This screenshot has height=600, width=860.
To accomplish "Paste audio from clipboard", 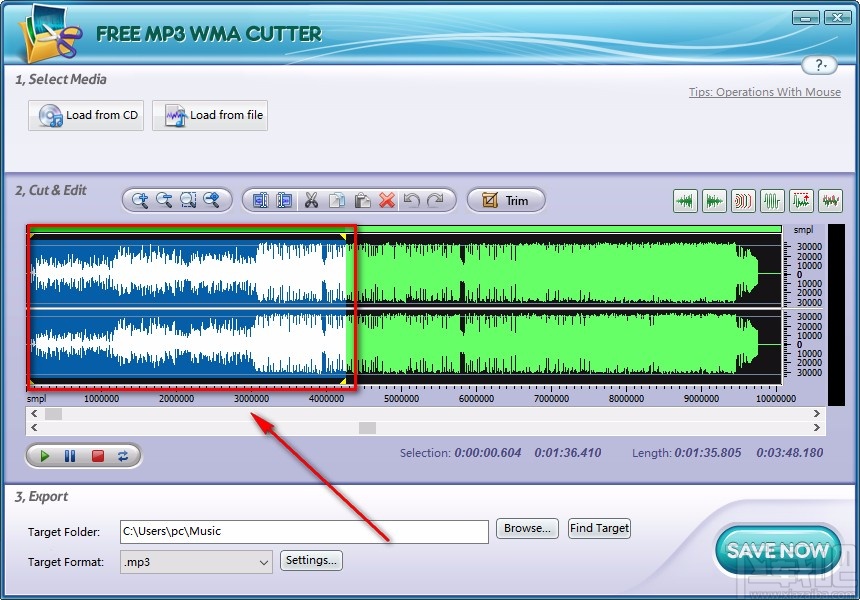I will 361,200.
